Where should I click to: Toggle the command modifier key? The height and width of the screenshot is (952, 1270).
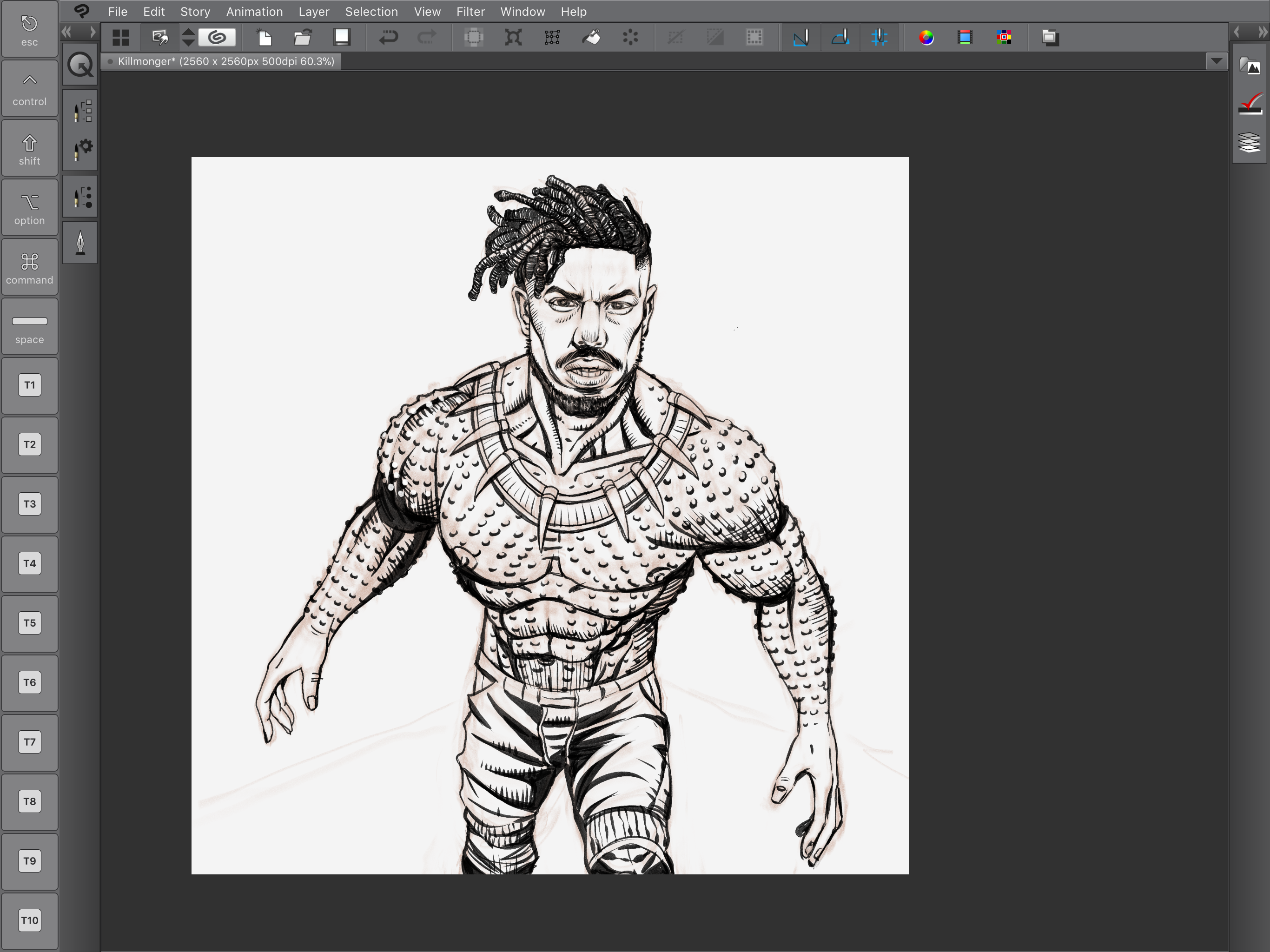(29, 268)
